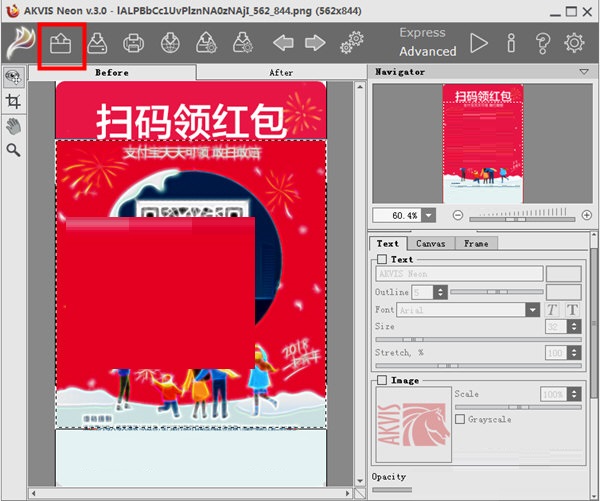Open the zoom percentage dropdown

(429, 215)
